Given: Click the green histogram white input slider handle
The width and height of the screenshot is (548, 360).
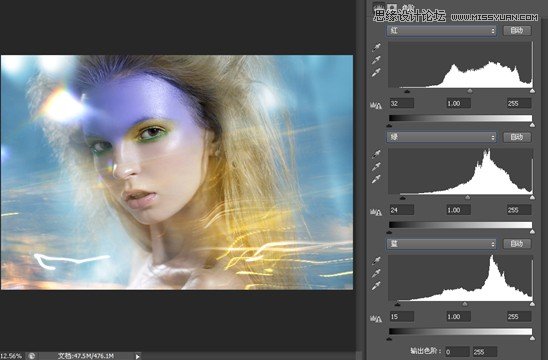Looking at the screenshot, I should (532, 197).
